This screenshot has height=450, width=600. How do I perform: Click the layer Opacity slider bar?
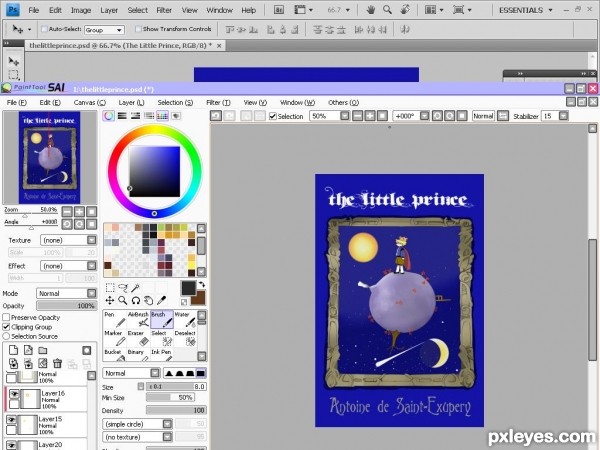66,306
